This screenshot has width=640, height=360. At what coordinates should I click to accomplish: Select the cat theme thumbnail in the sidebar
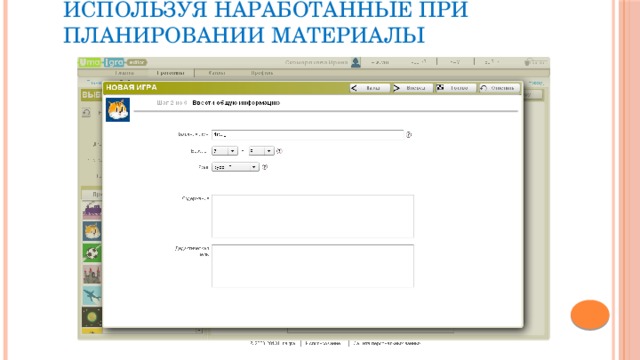[92, 231]
